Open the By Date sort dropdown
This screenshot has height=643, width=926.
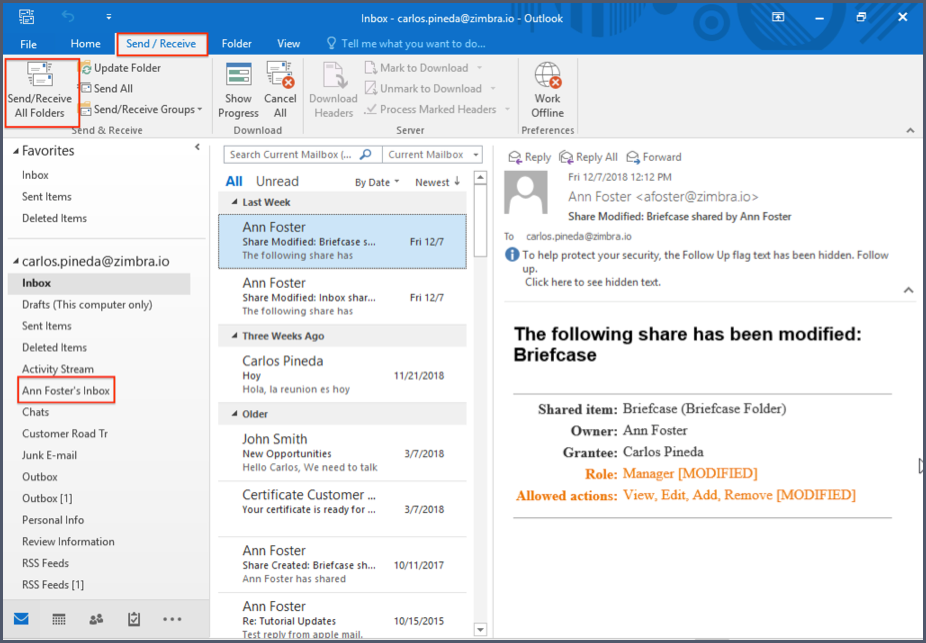point(377,182)
